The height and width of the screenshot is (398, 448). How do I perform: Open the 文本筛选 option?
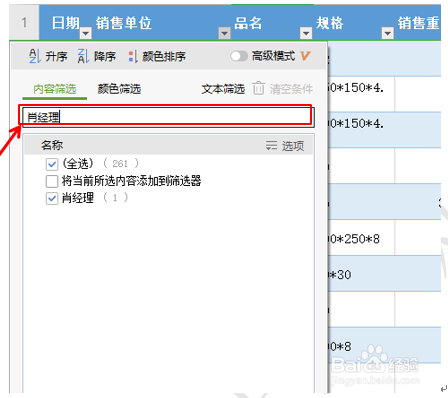(223, 89)
